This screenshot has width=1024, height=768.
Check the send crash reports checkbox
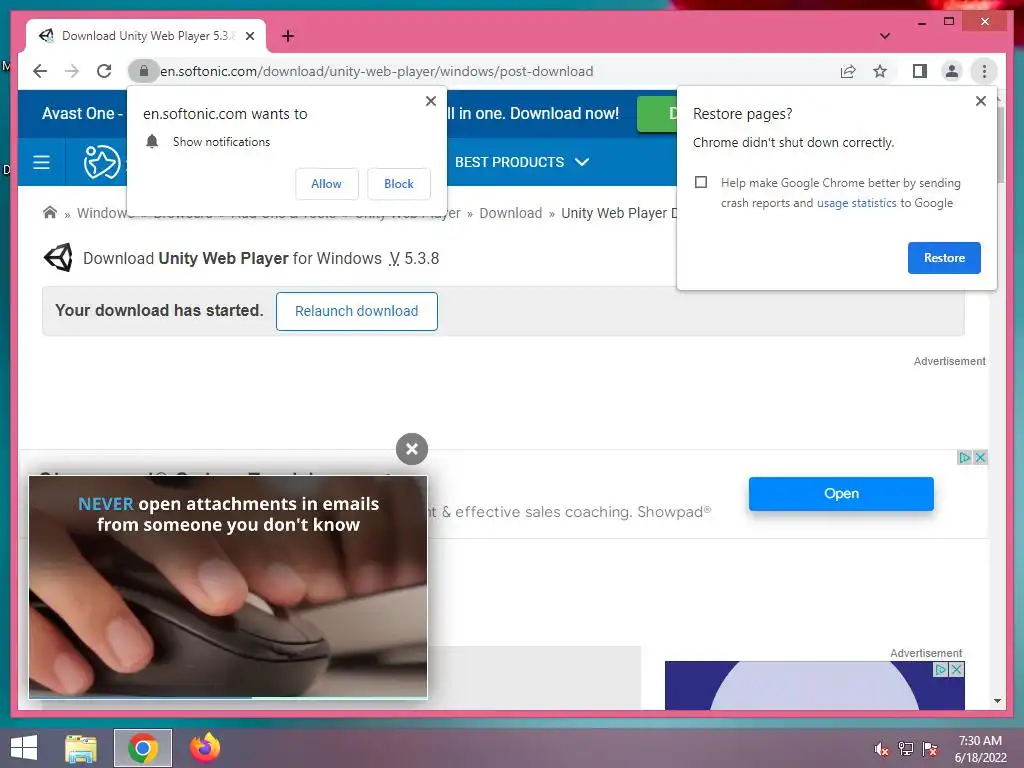pyautogui.click(x=701, y=182)
